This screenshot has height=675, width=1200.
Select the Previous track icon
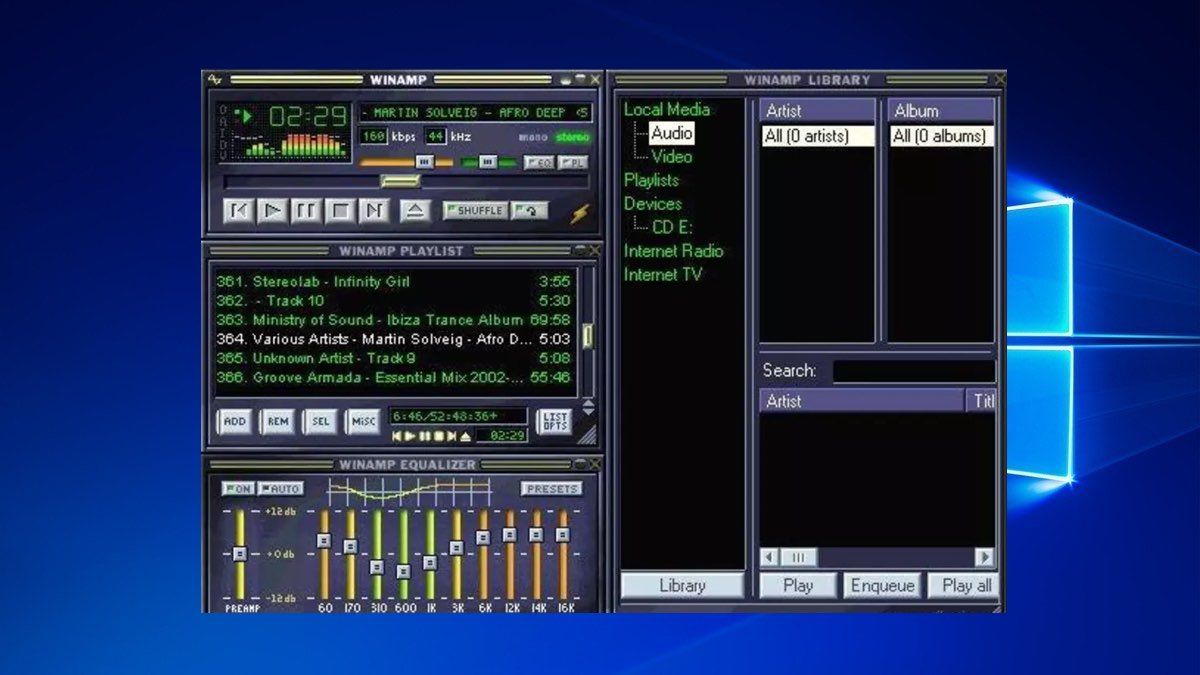pyautogui.click(x=240, y=210)
